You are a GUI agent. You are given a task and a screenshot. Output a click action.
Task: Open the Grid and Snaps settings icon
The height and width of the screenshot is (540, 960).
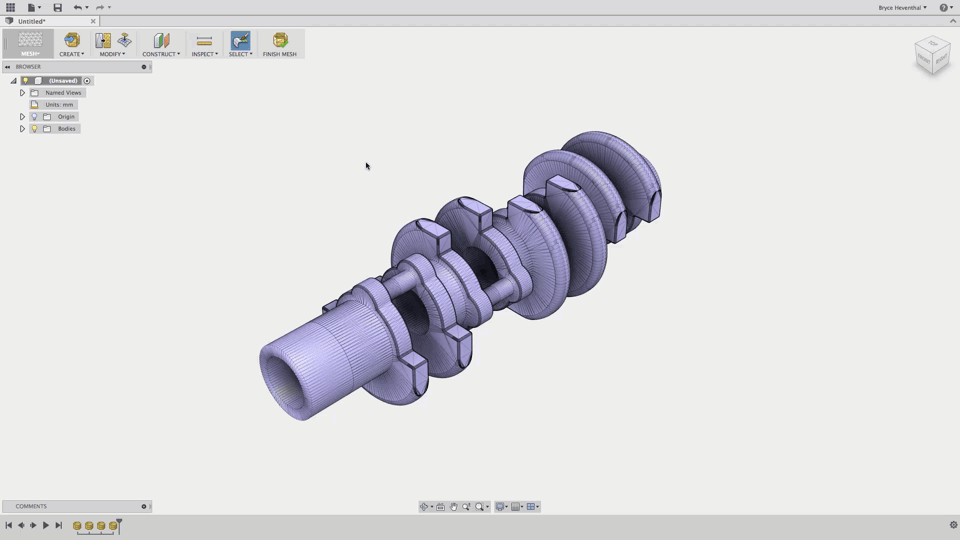click(x=516, y=506)
